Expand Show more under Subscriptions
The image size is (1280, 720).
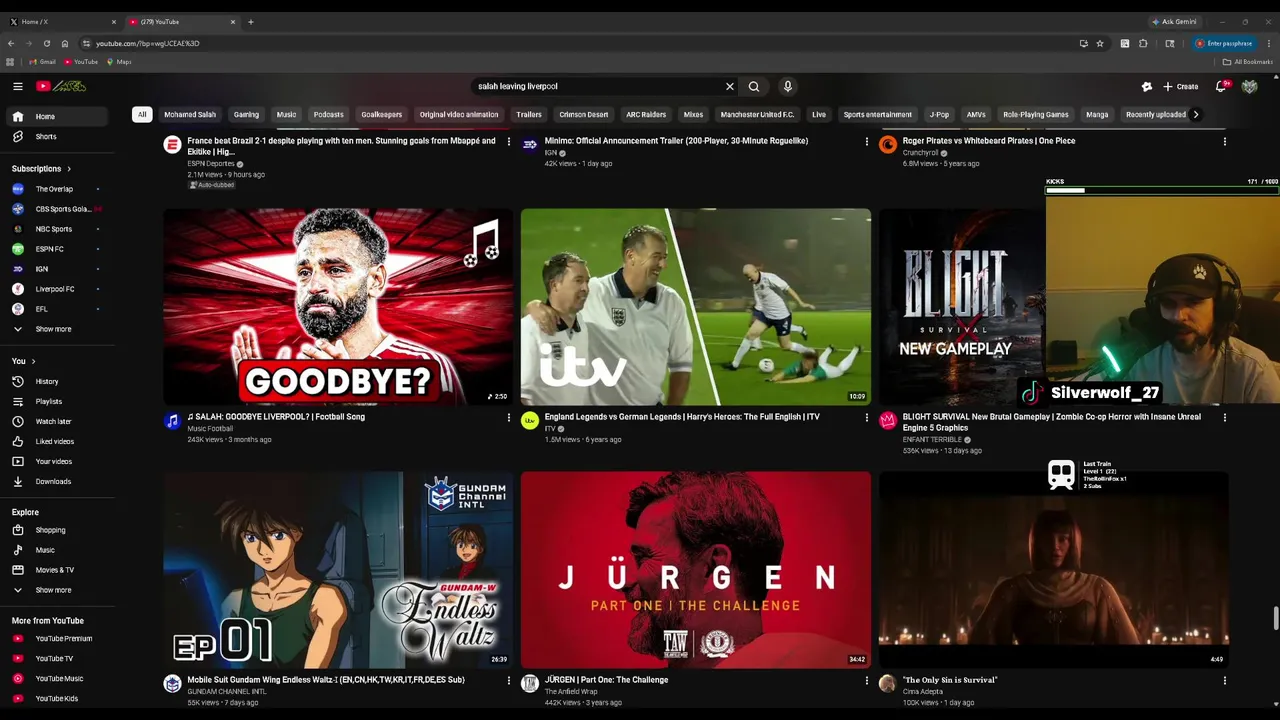58,329
